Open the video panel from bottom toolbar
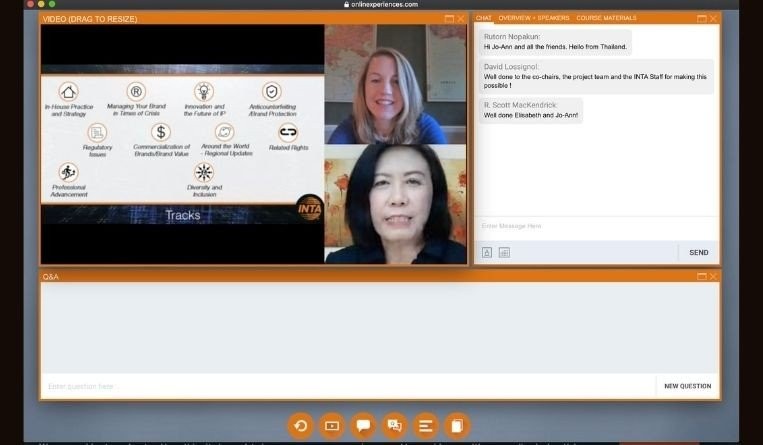 (x=332, y=426)
